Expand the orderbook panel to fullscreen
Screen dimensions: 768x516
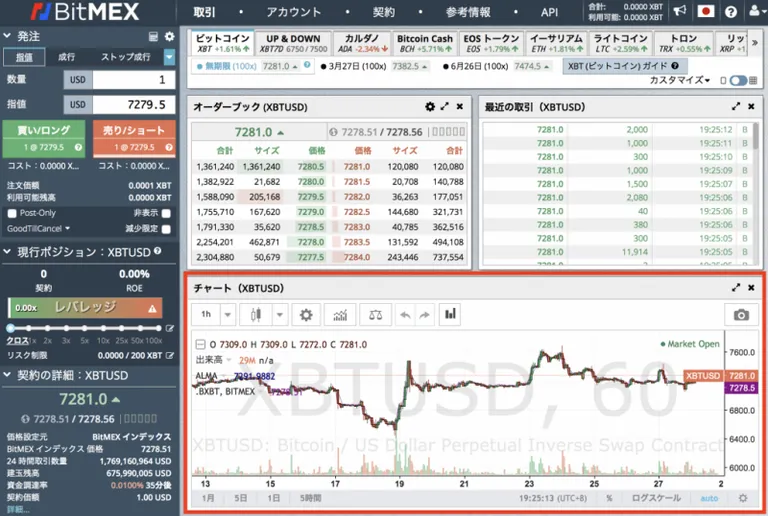pos(445,106)
